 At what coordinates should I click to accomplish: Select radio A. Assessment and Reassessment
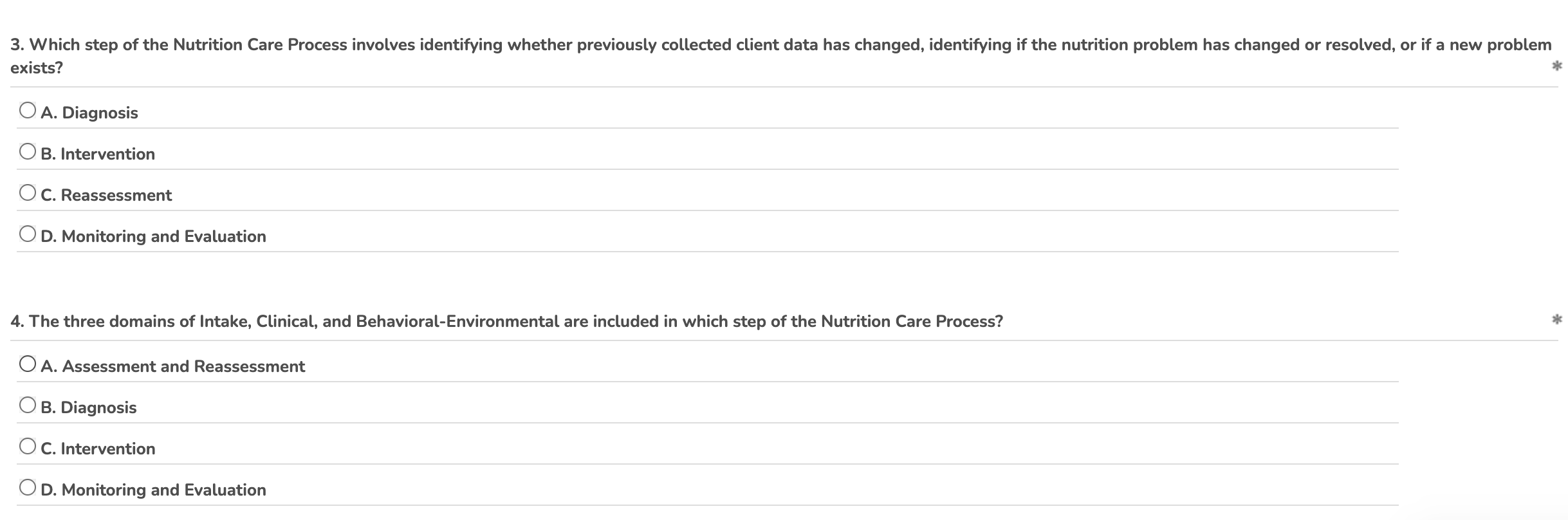[27, 364]
